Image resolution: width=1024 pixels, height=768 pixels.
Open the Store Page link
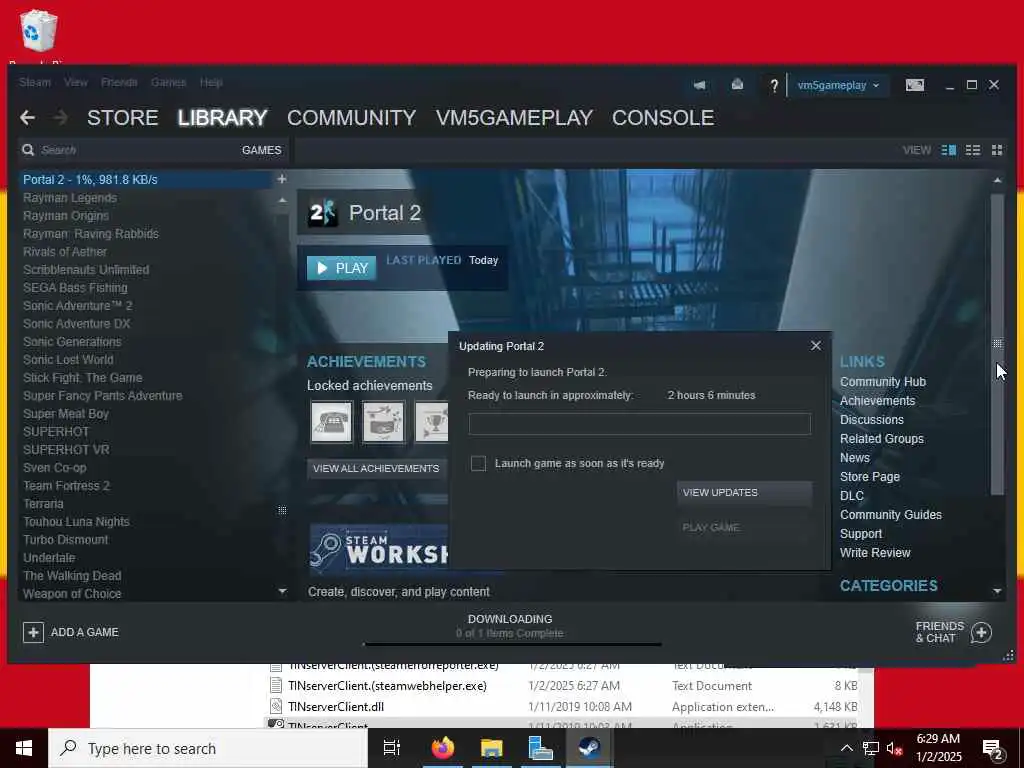click(870, 477)
